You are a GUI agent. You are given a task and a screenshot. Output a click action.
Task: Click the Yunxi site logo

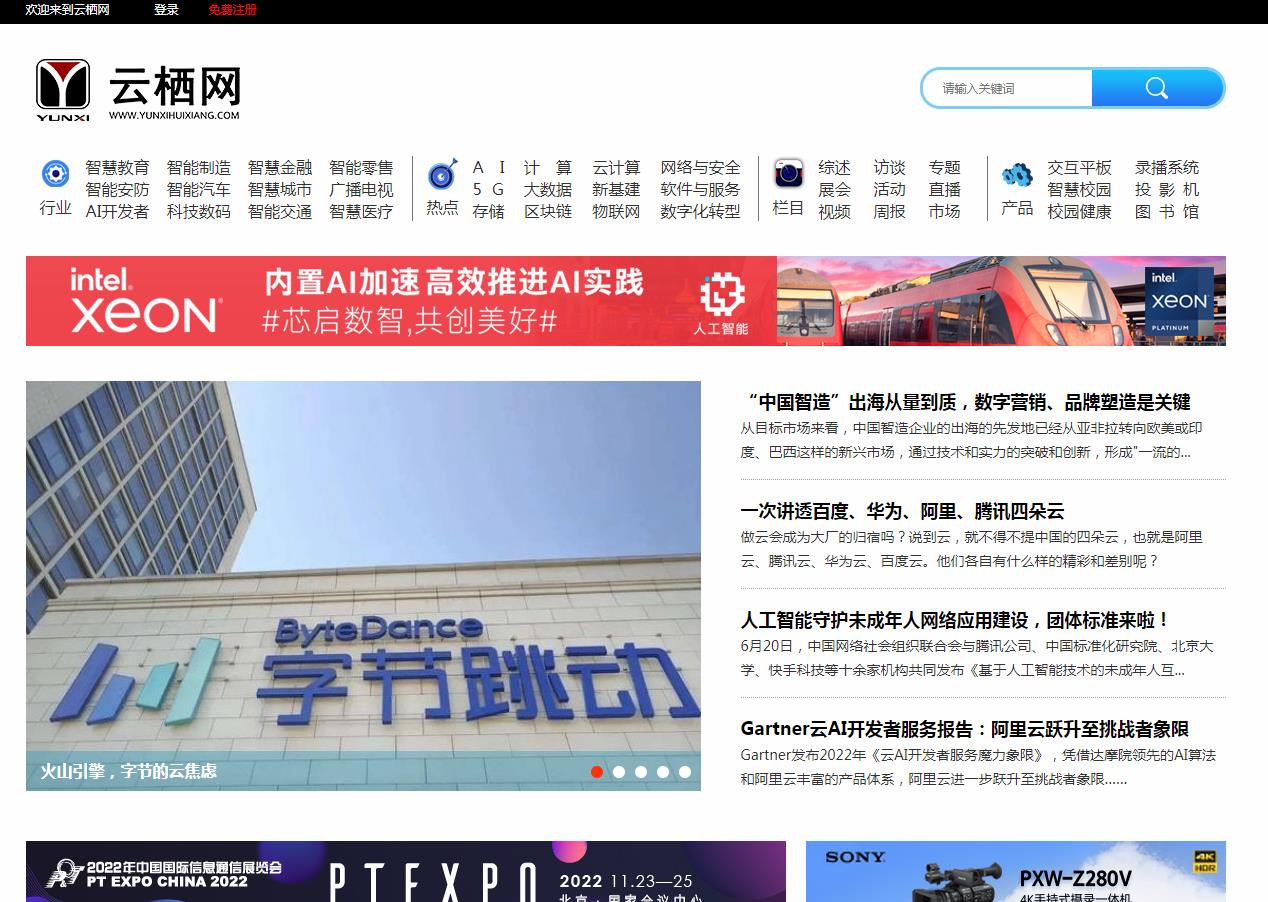138,90
